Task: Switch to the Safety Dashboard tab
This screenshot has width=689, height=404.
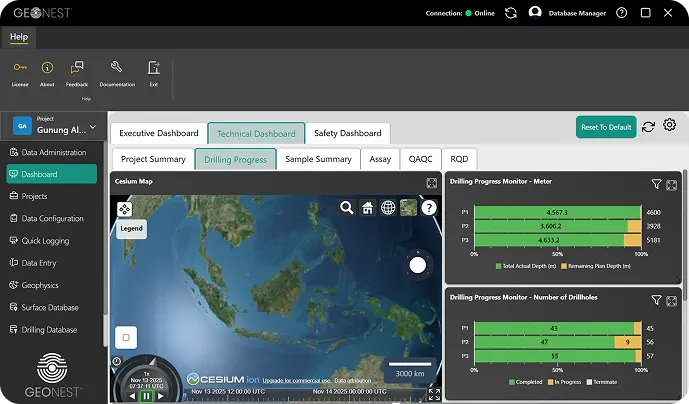Action: coord(347,133)
